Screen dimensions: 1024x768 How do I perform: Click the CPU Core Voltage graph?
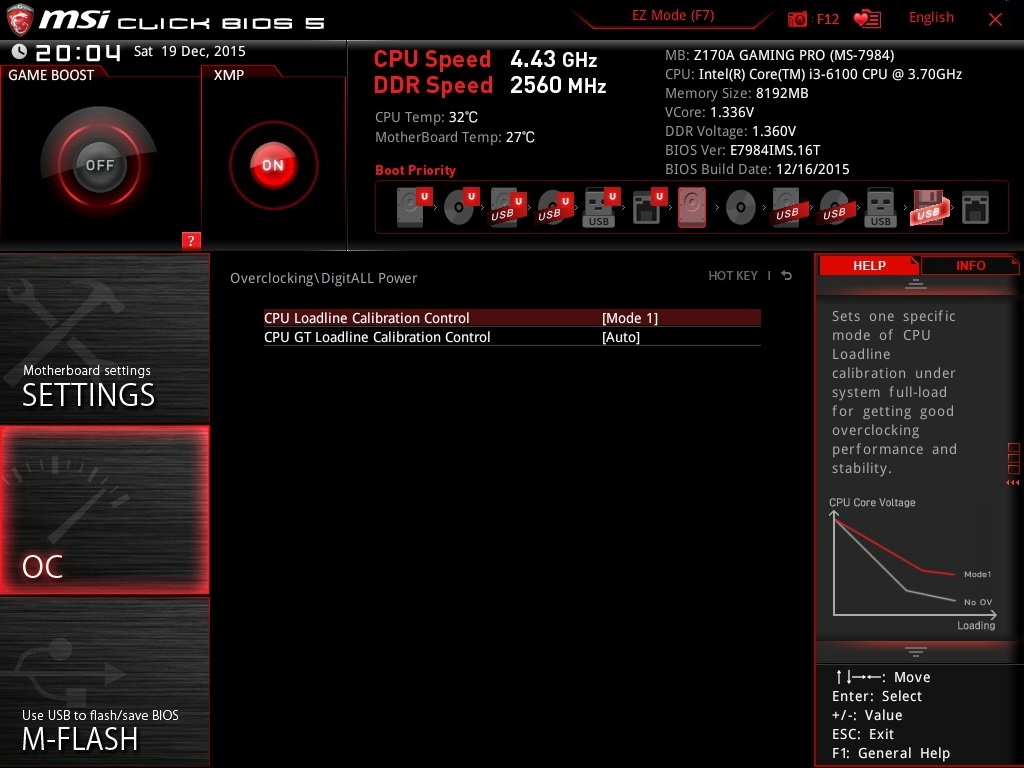(x=912, y=564)
